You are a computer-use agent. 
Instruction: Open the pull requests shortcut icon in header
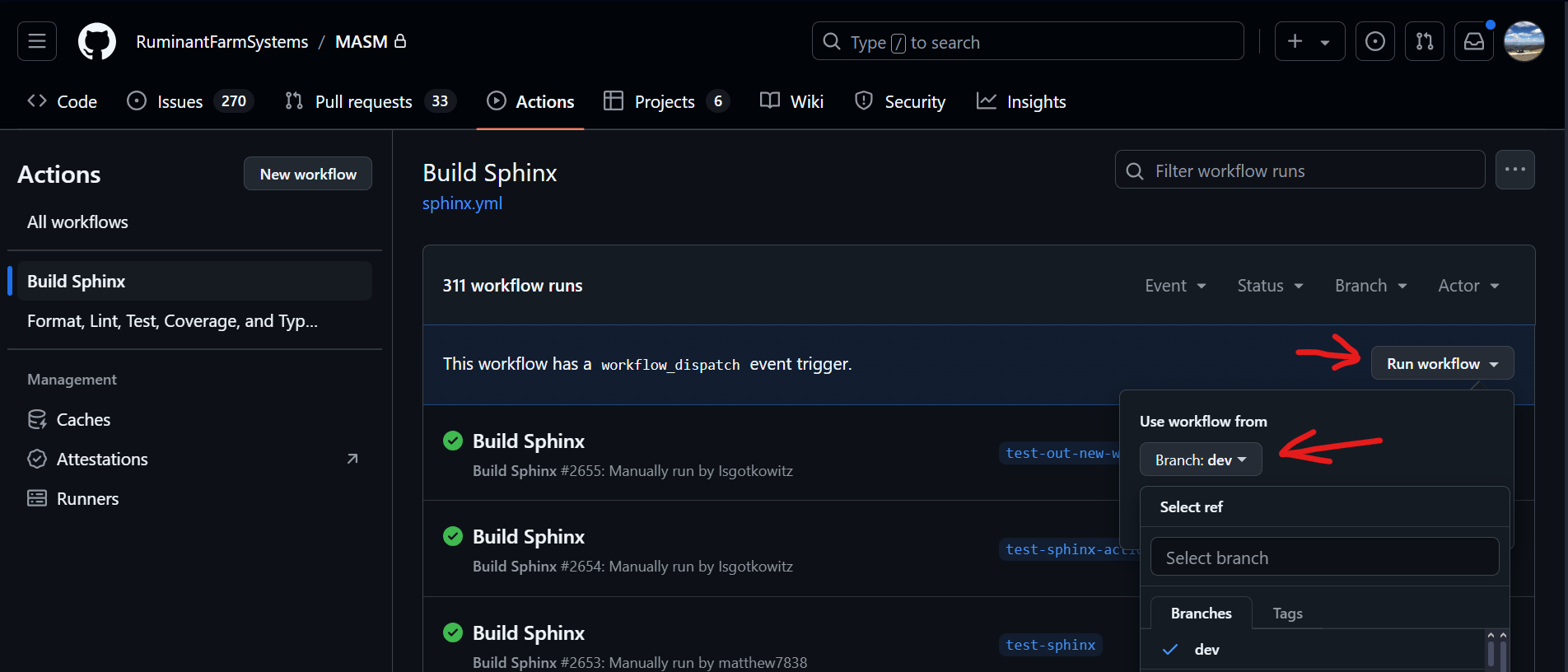[x=1425, y=41]
